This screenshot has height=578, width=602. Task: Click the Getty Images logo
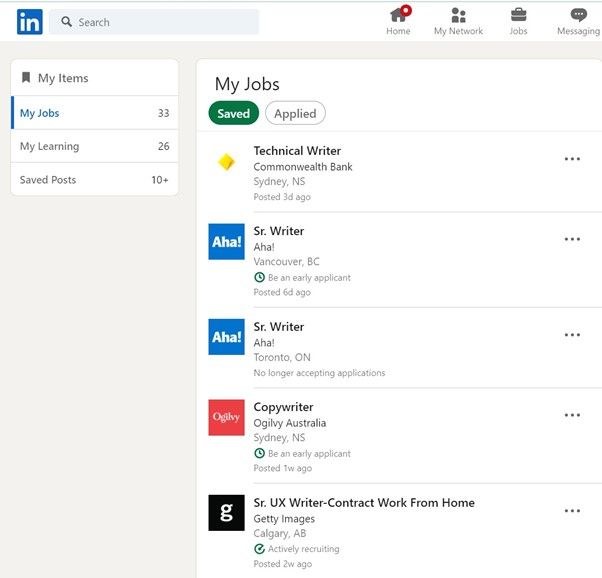click(x=226, y=512)
